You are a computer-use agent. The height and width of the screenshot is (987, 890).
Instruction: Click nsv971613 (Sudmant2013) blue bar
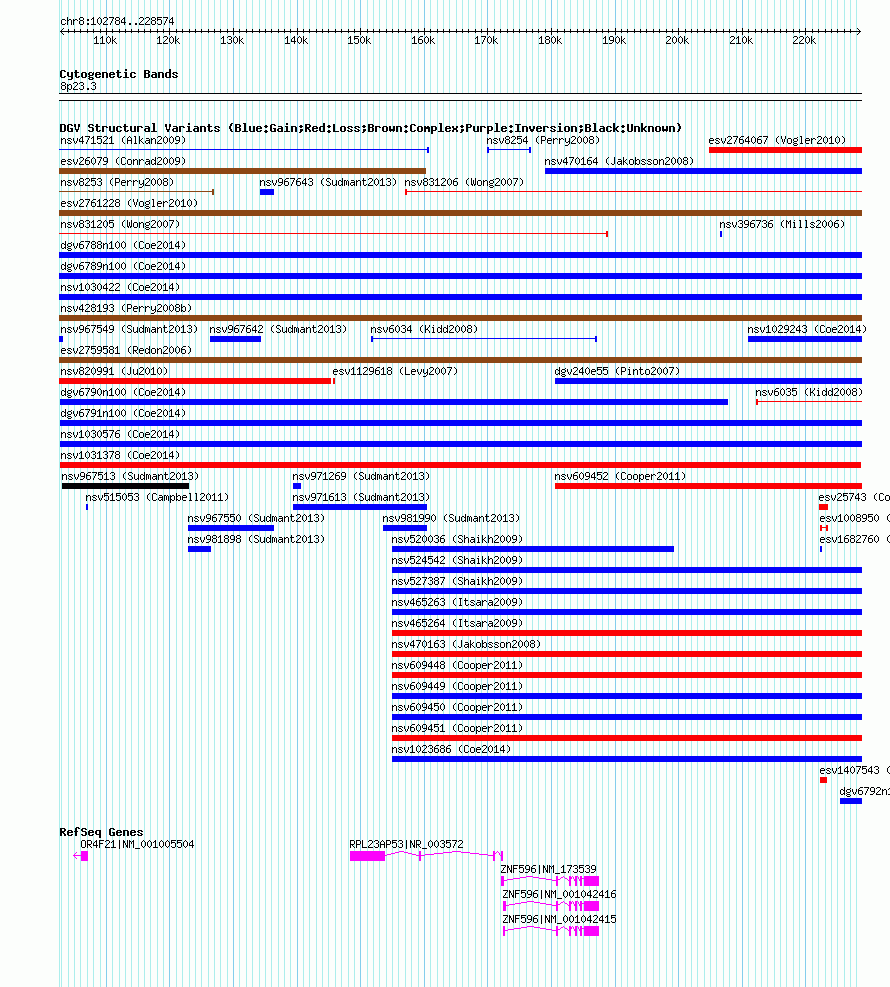[x=360, y=507]
